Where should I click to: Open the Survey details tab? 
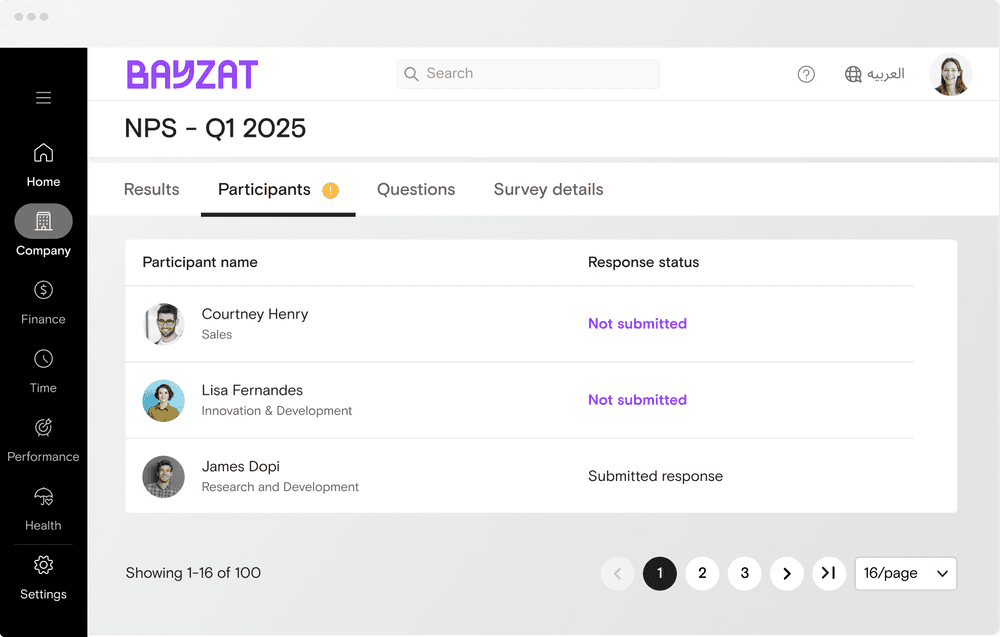pos(548,190)
